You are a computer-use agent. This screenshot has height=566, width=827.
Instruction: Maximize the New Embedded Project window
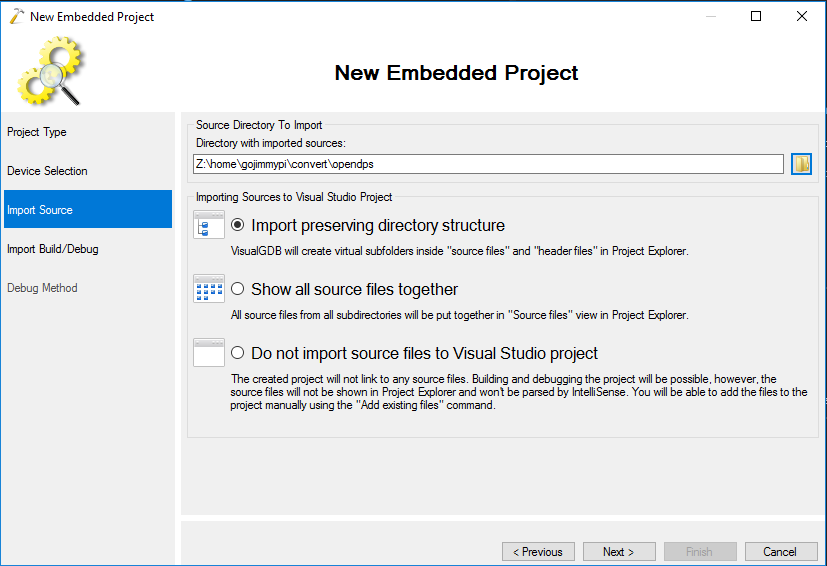coord(756,16)
